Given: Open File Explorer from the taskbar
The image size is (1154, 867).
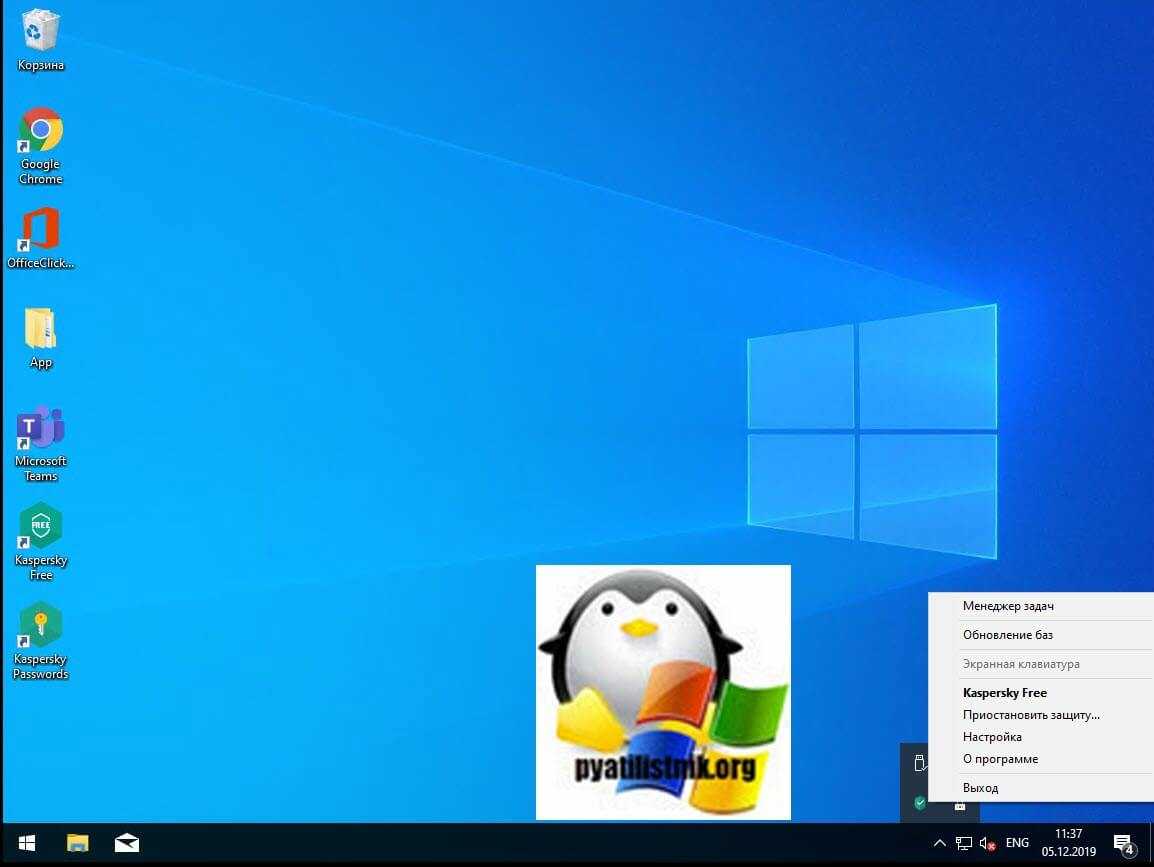Looking at the screenshot, I should tap(77, 843).
